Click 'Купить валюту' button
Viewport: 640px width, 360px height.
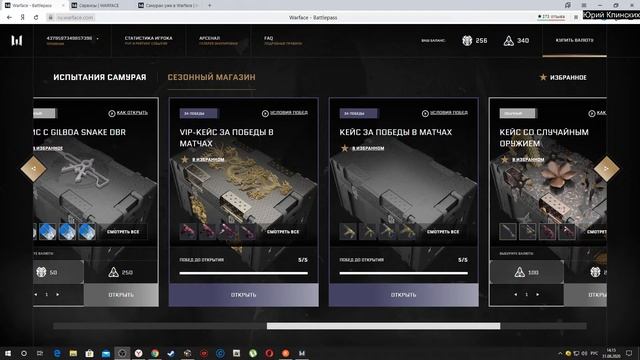574,40
